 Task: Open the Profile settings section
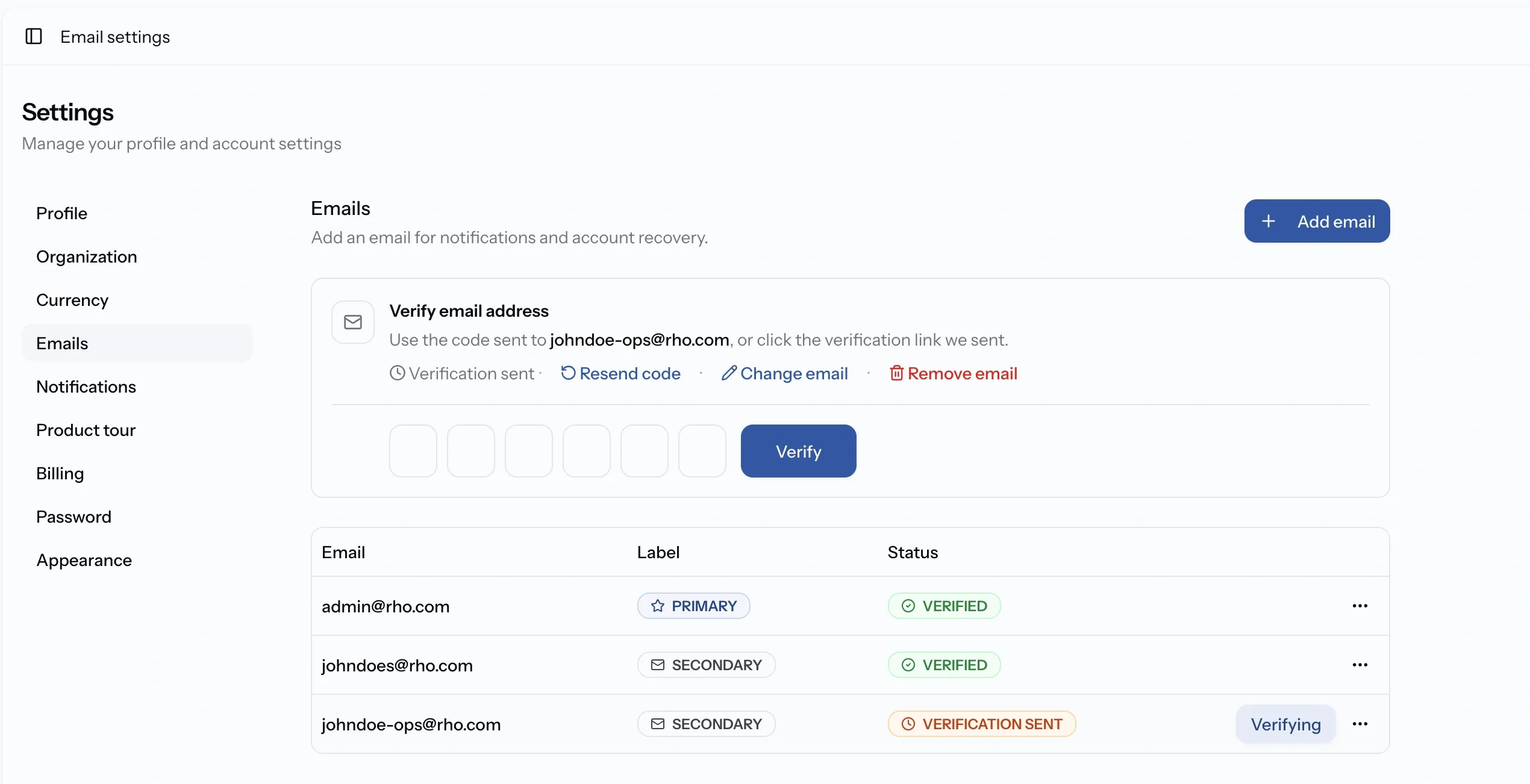(137, 213)
